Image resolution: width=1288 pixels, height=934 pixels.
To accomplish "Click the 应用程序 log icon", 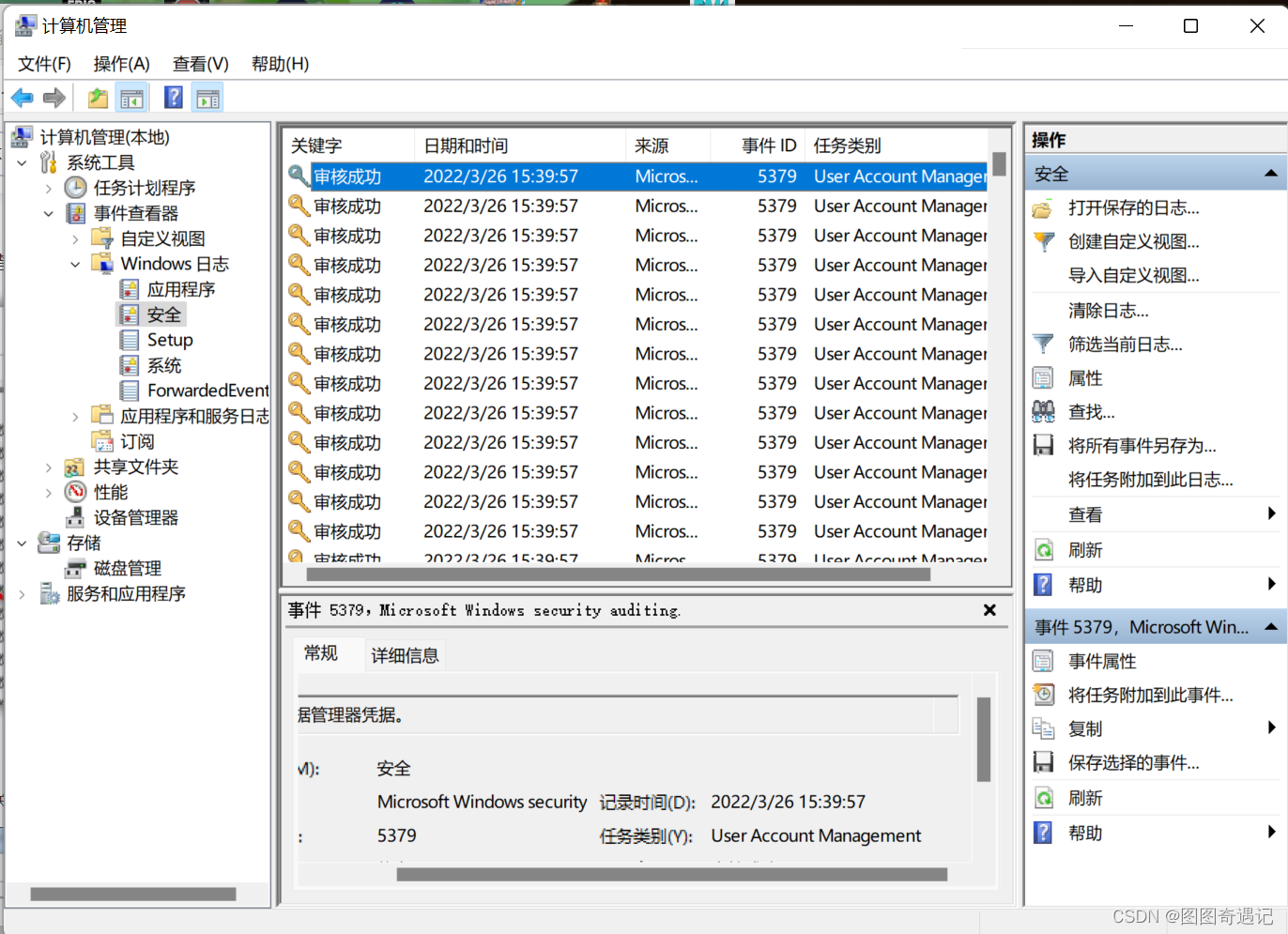I will coord(130,289).
